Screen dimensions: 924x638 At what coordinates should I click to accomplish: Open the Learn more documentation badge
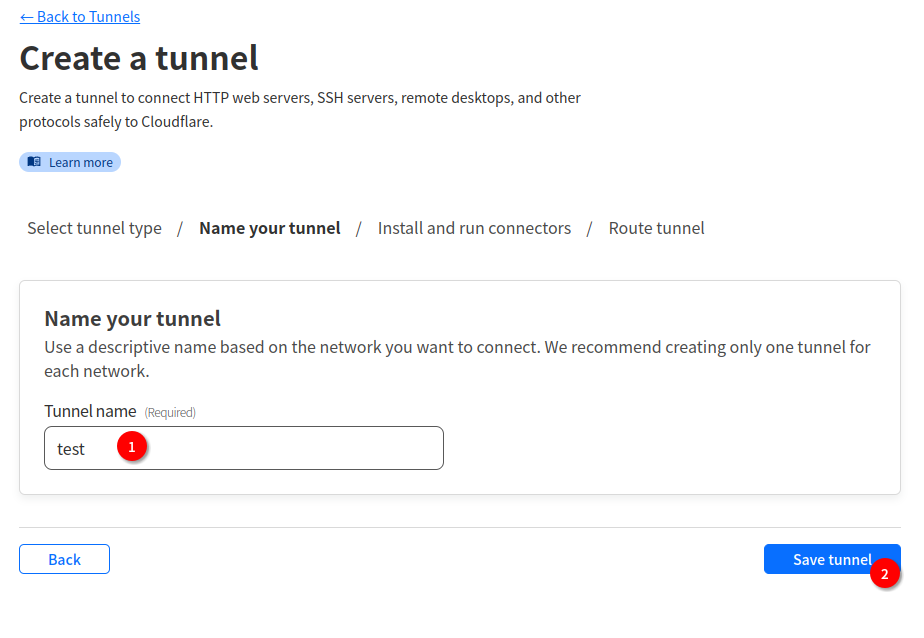pyautogui.click(x=70, y=162)
